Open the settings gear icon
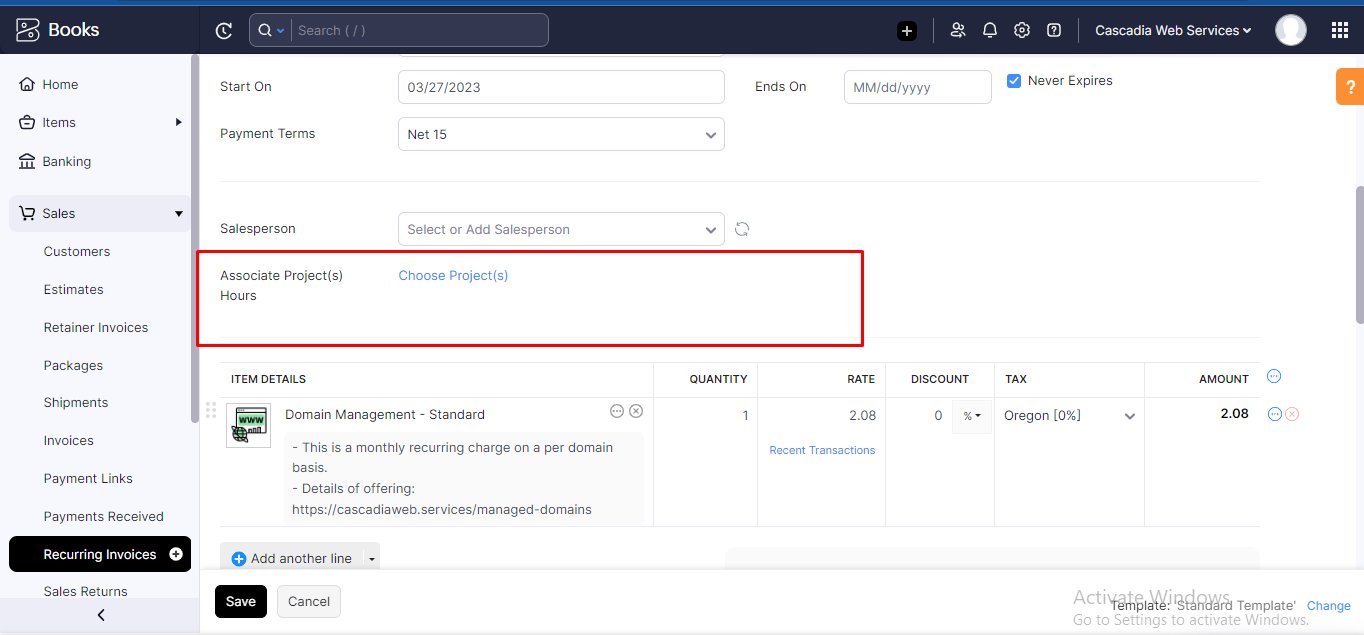This screenshot has width=1364, height=635. [1021, 30]
